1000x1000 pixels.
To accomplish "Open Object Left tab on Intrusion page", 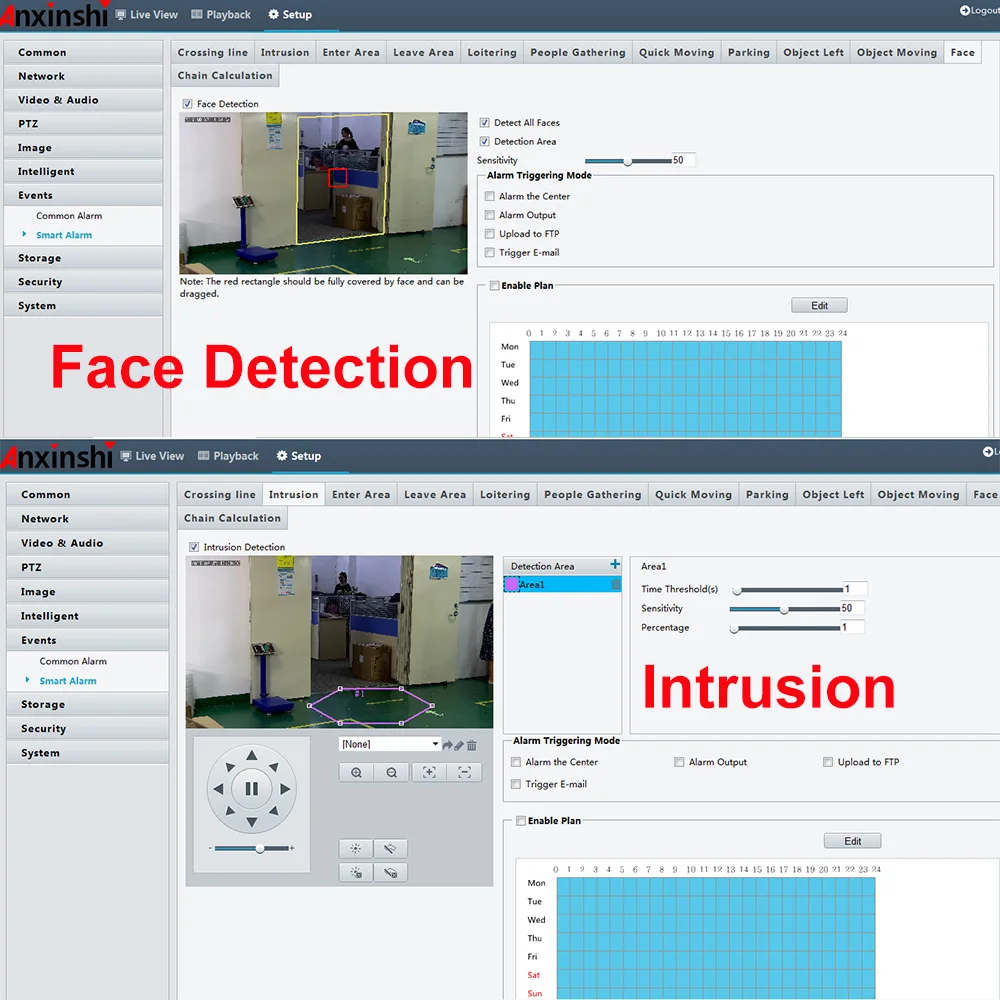I will [x=833, y=494].
